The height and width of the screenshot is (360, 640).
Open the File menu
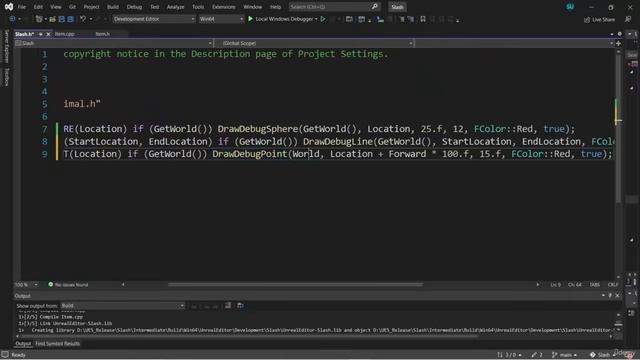click(x=22, y=7)
